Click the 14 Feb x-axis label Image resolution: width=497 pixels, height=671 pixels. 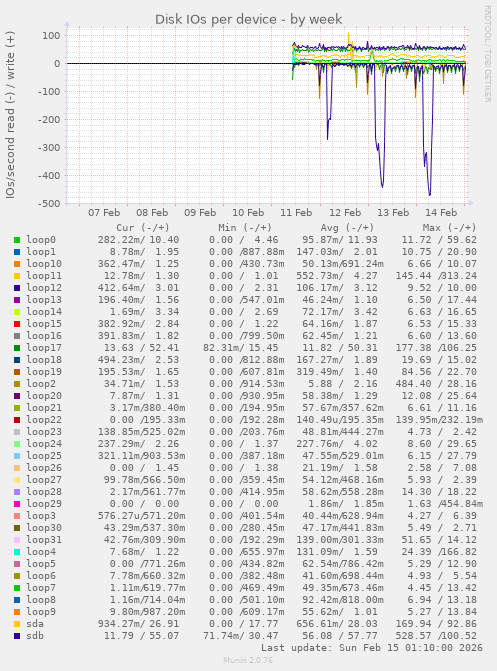click(x=441, y=213)
